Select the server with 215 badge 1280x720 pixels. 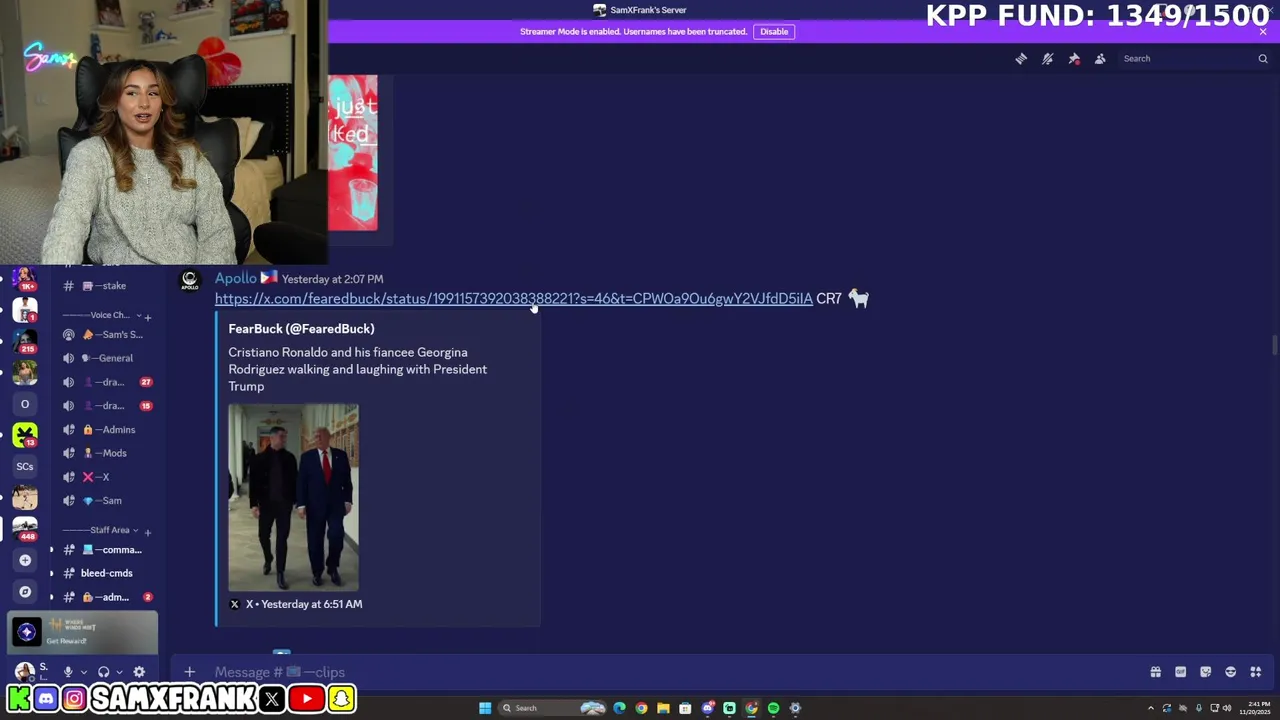click(x=25, y=341)
